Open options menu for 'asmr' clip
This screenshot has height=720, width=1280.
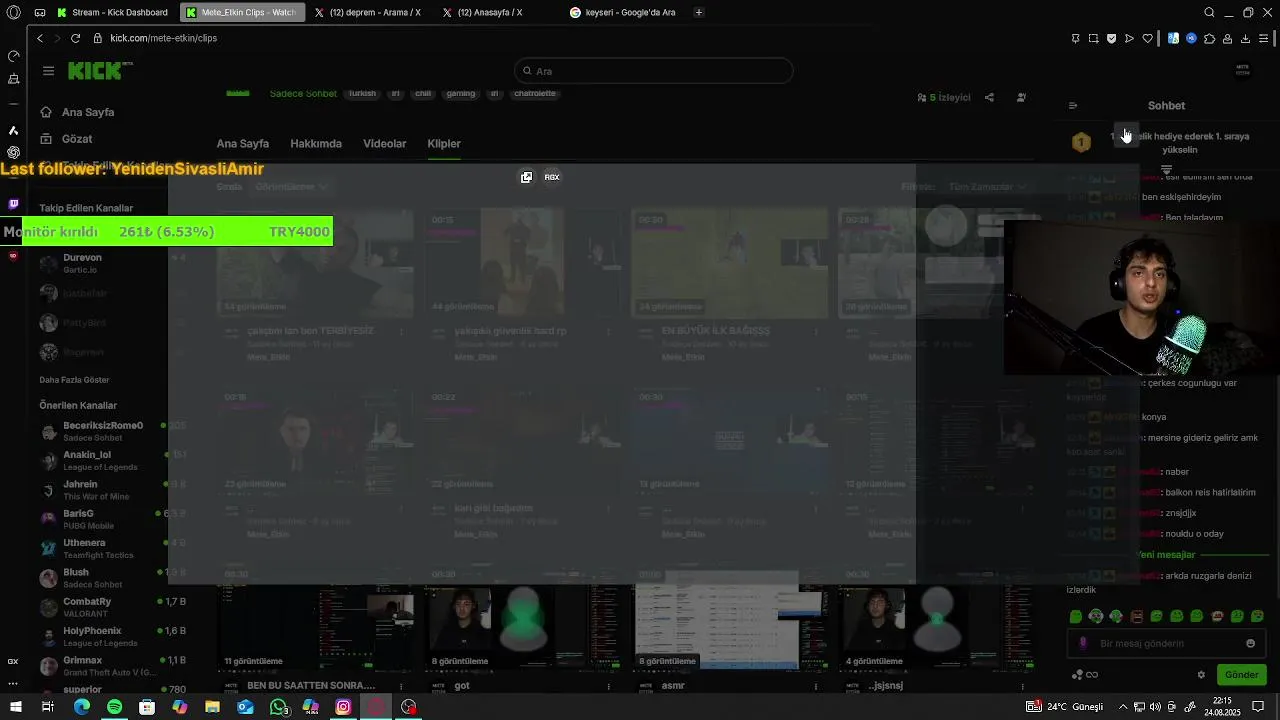pos(816,686)
